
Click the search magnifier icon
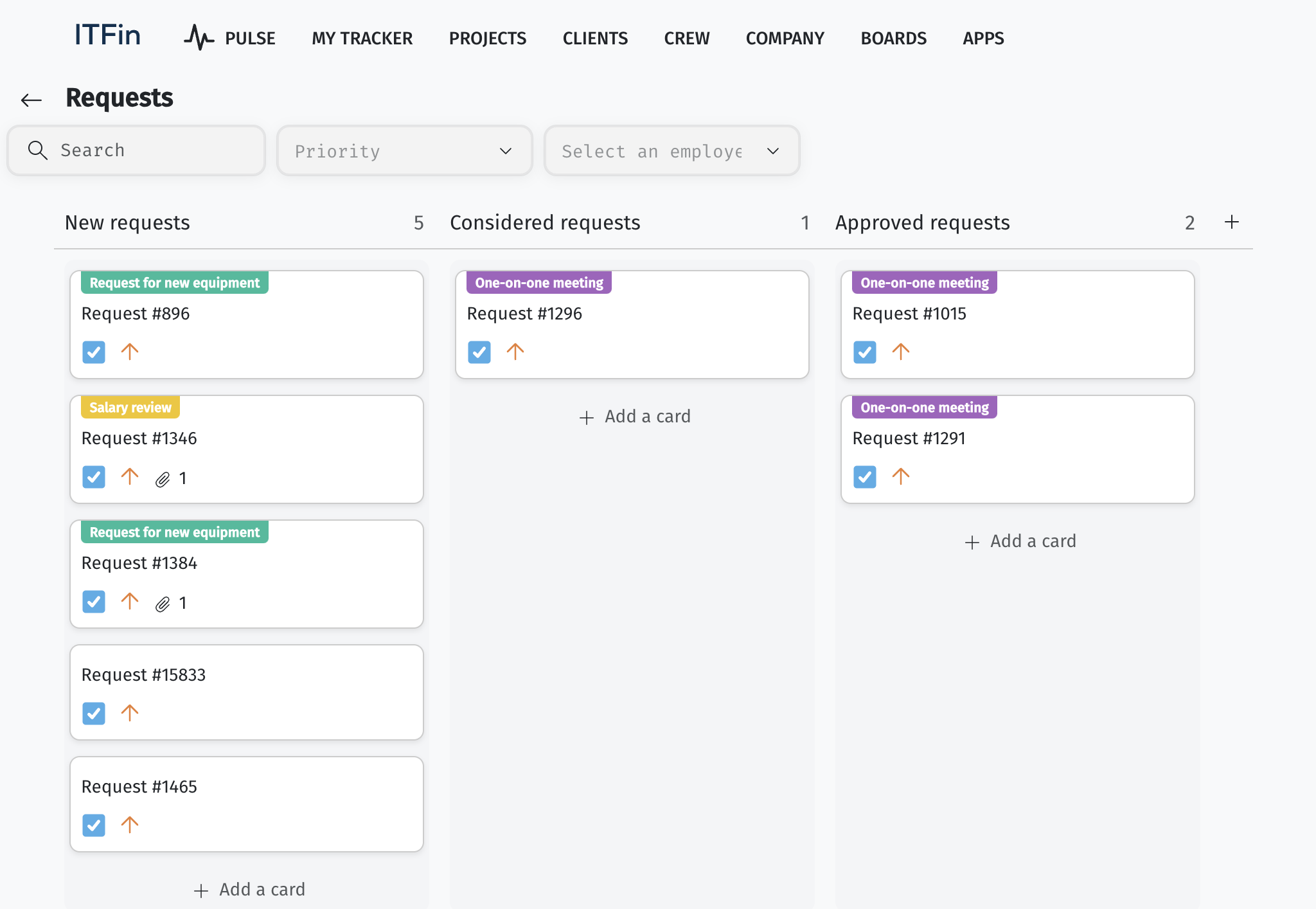[x=38, y=150]
